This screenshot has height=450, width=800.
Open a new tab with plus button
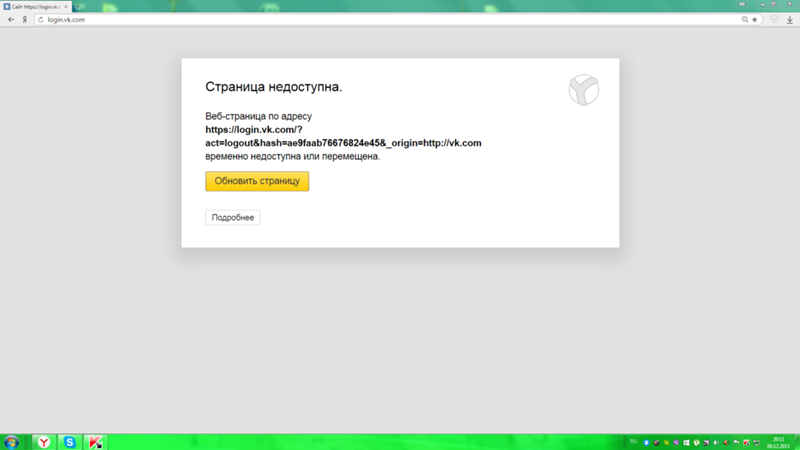pos(79,7)
